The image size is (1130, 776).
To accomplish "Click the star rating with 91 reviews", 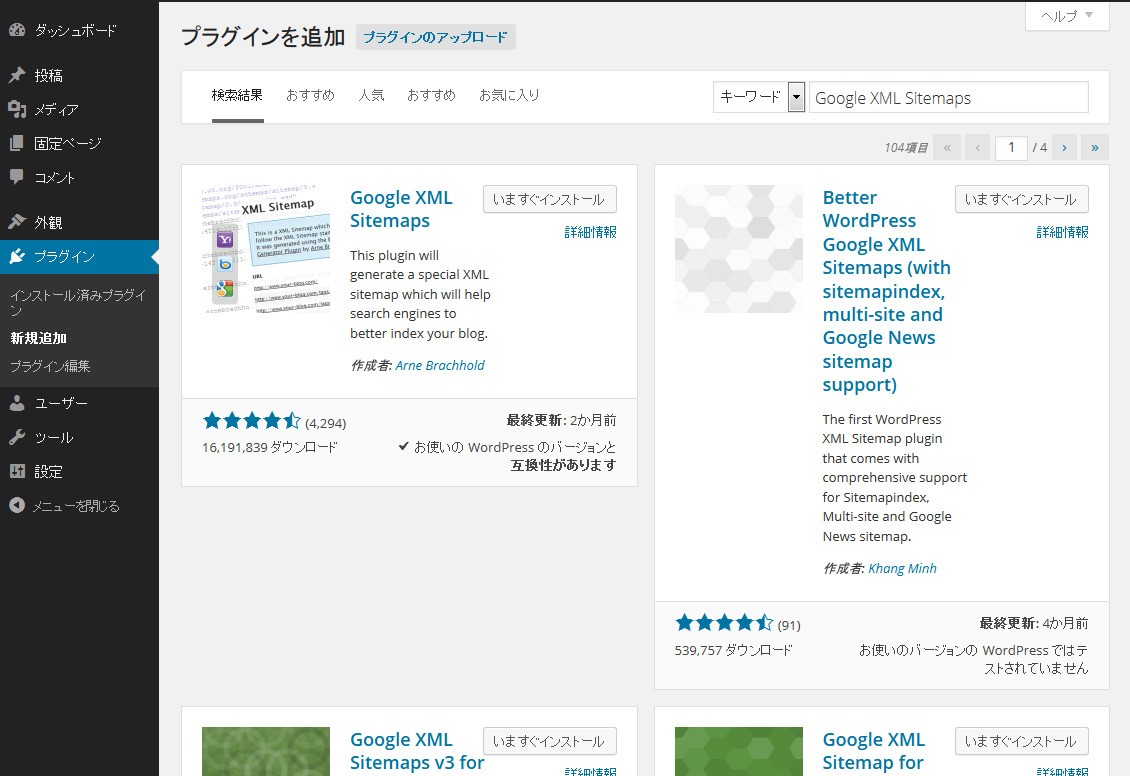I will (724, 623).
